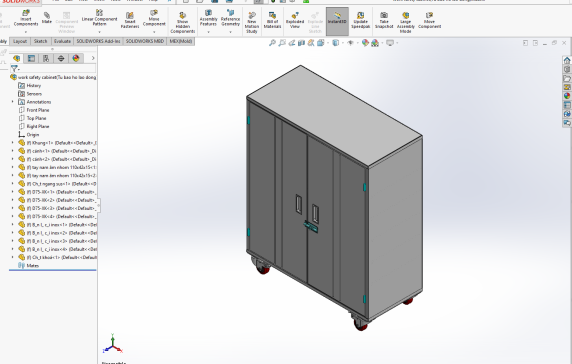Open the MEX(Mold) tab
Image resolution: width=572 pixels, height=364 pixels.
coord(180,41)
